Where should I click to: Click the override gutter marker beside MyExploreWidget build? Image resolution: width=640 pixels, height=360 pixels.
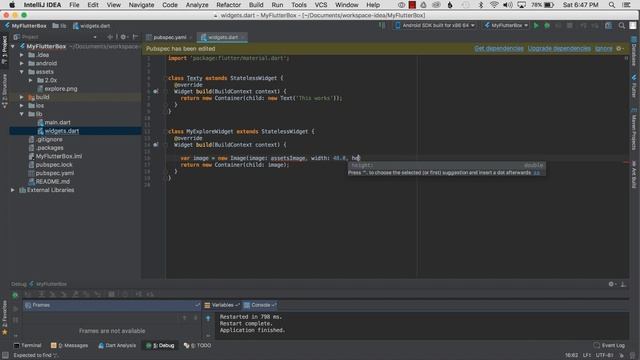[156, 144]
